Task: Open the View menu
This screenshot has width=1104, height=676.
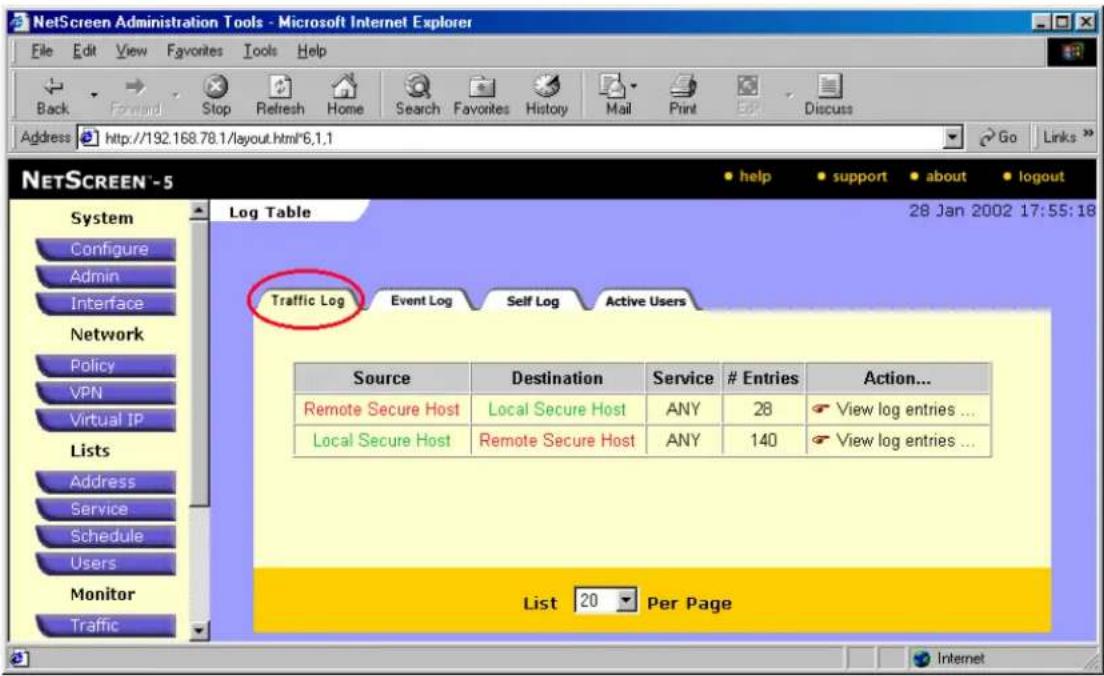Action: [131, 51]
